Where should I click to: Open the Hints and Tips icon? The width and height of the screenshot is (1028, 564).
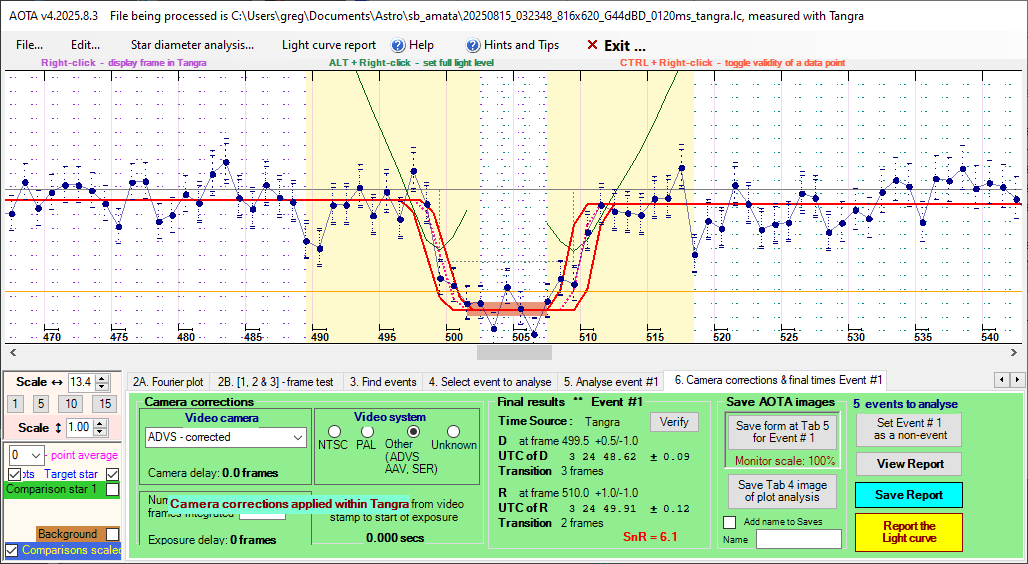pos(473,45)
